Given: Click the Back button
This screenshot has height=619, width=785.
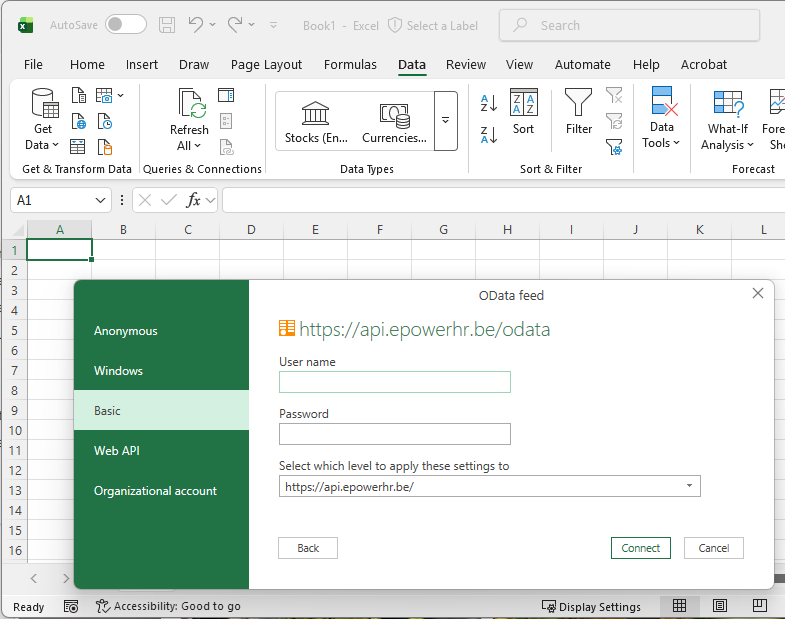Looking at the screenshot, I should 308,548.
